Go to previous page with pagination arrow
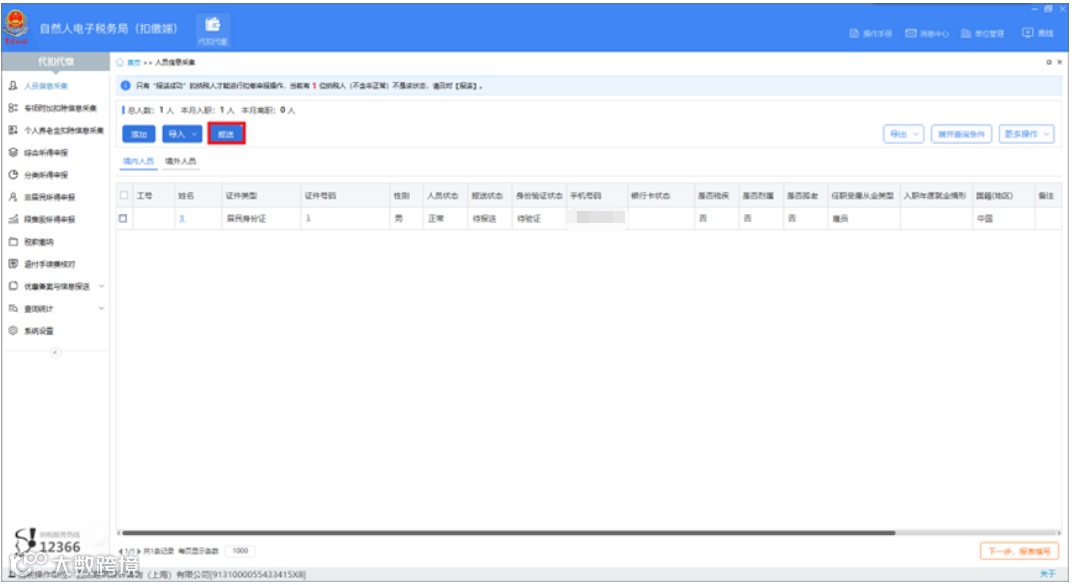The height and width of the screenshot is (585, 1072). coord(120,551)
